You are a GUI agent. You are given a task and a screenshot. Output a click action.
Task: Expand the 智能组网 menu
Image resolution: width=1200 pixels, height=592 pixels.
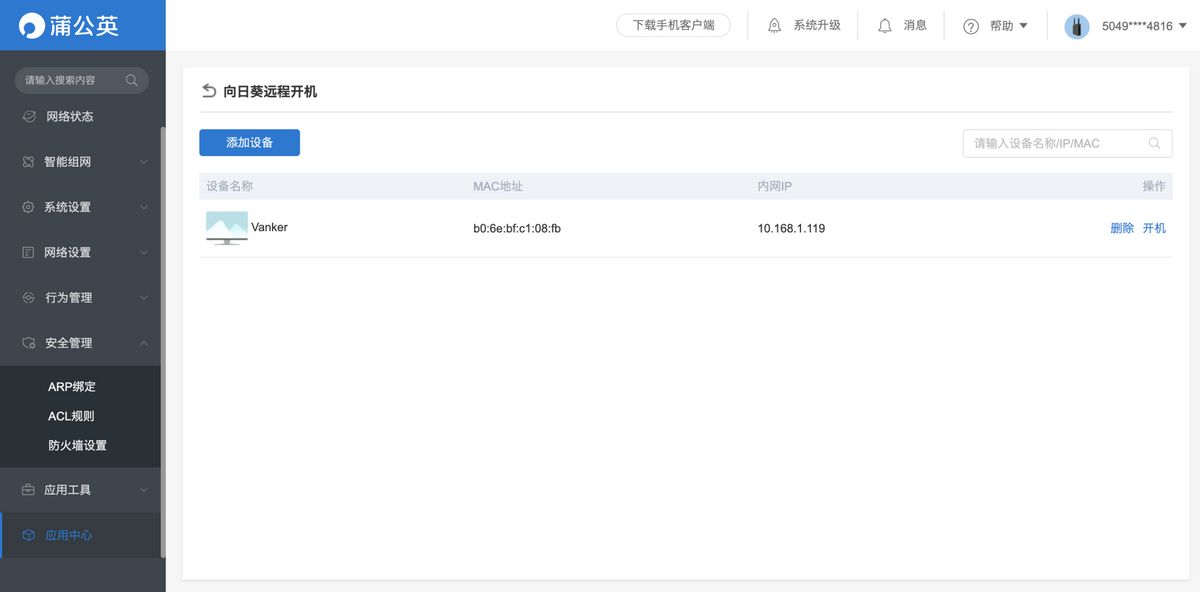[x=82, y=162]
